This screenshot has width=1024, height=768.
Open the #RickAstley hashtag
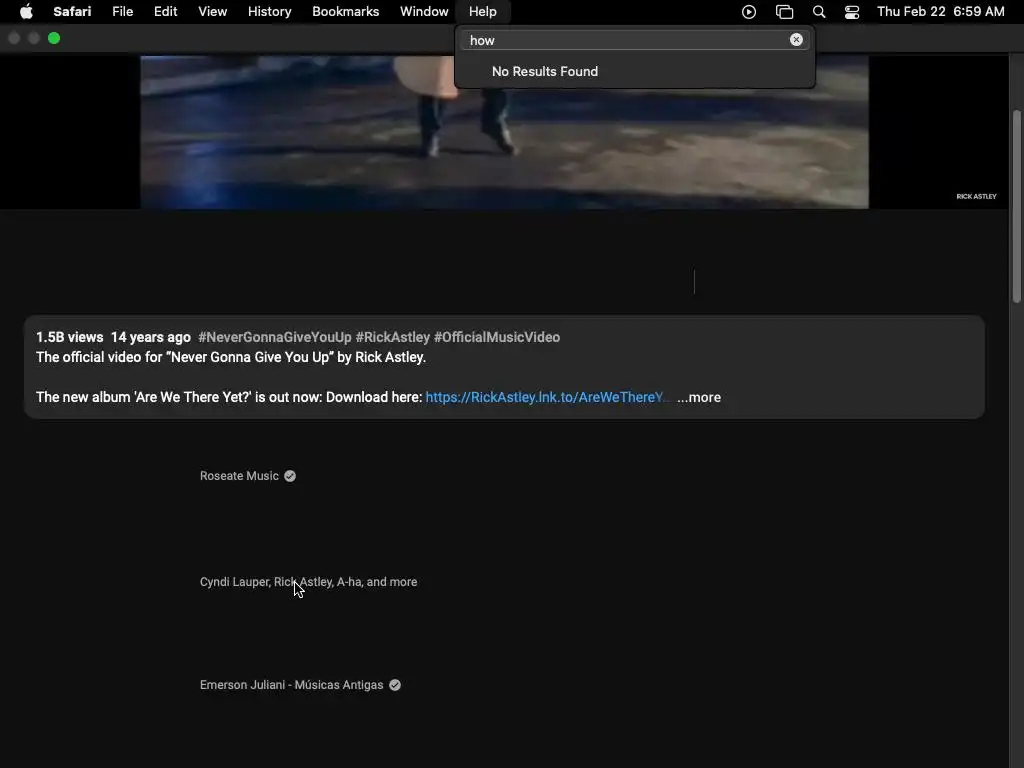pos(392,337)
